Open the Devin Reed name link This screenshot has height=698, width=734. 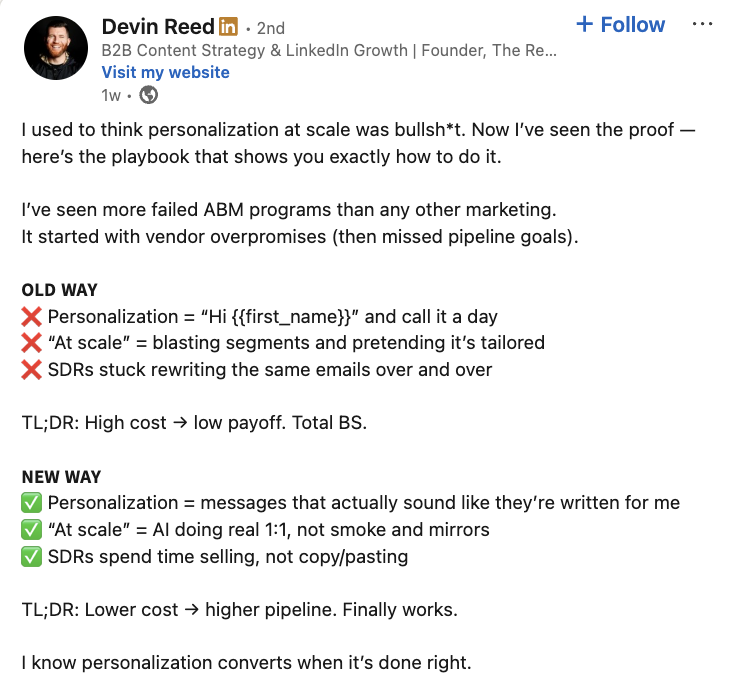[158, 25]
